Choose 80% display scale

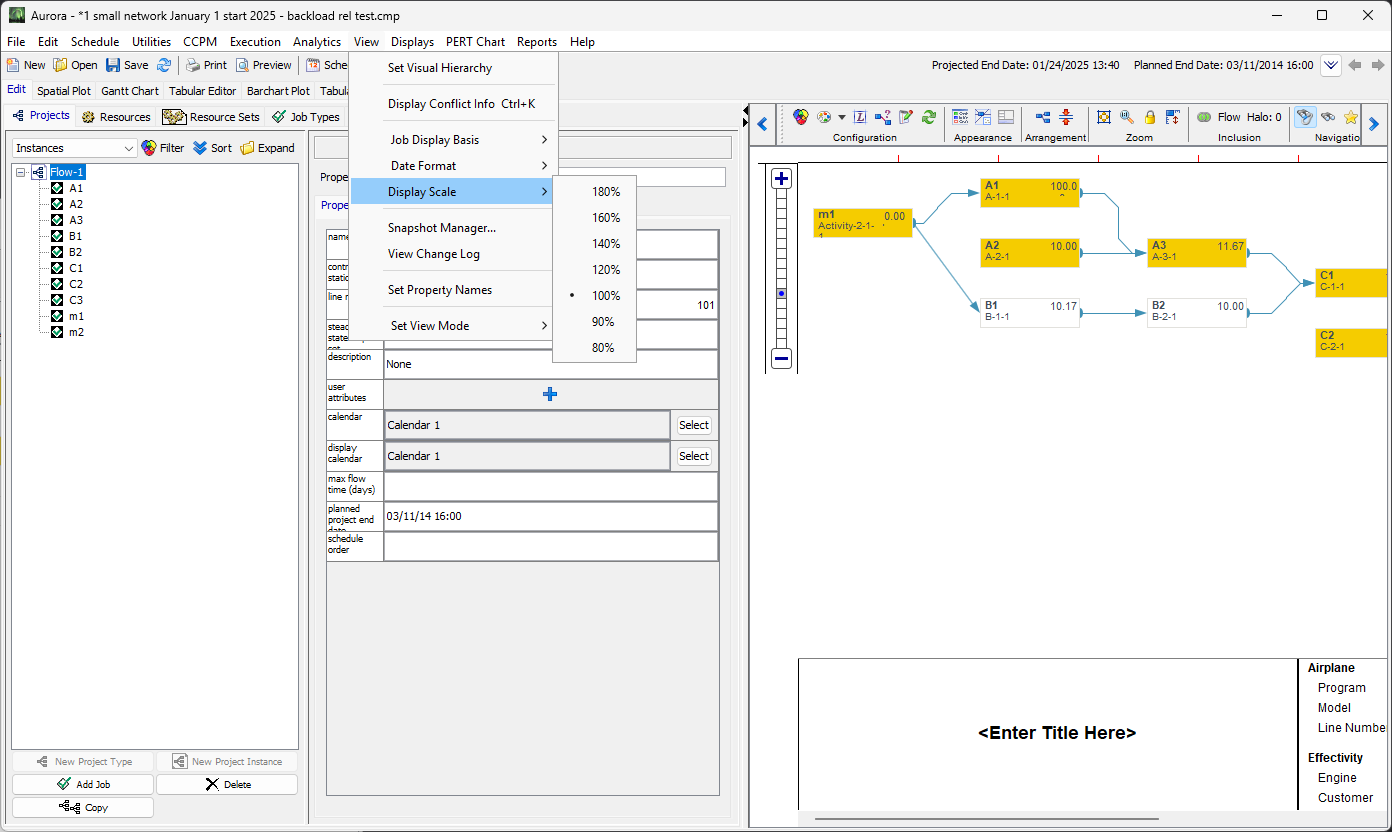coord(602,348)
